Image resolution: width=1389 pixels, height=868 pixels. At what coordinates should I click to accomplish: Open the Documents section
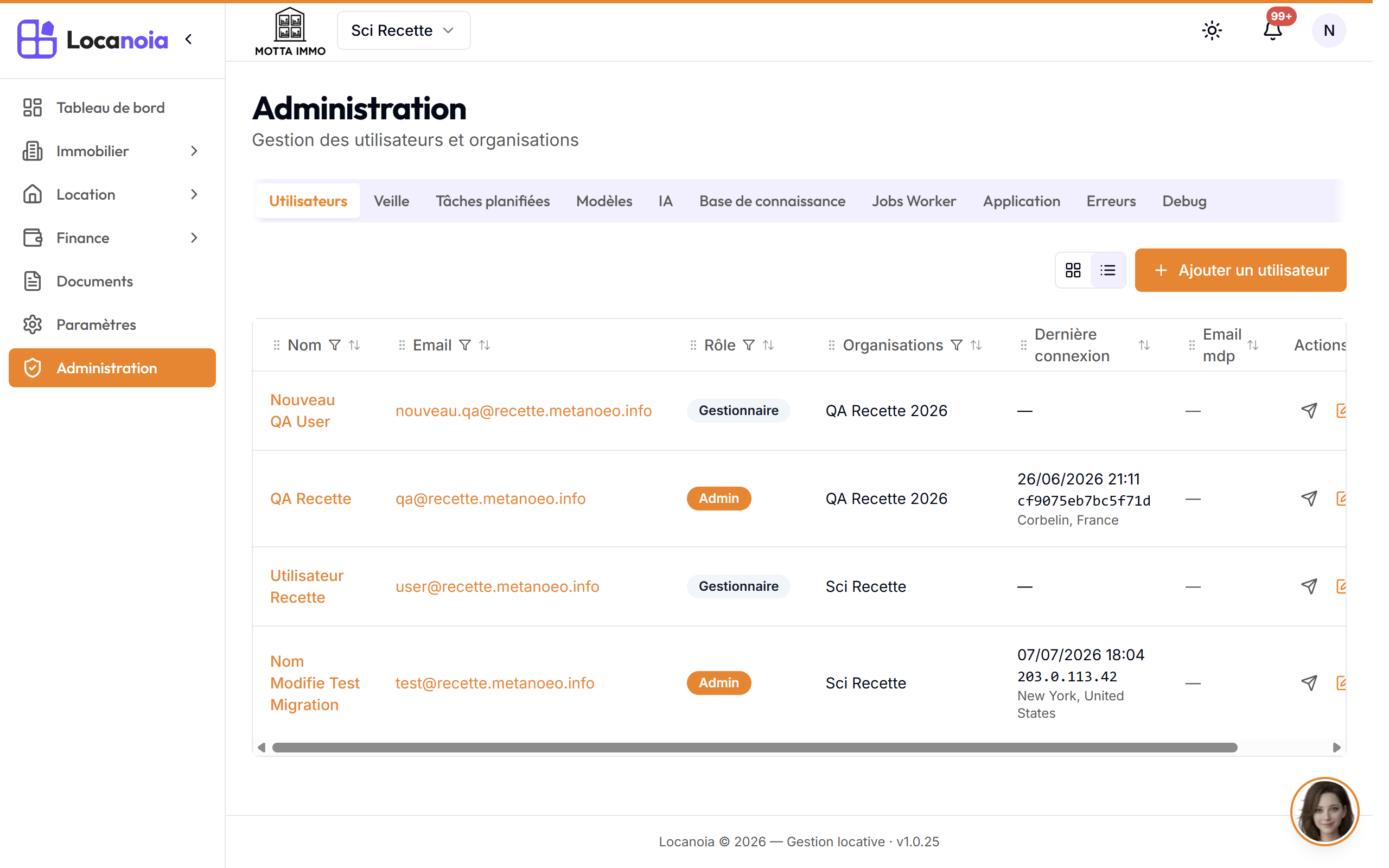tap(112, 282)
